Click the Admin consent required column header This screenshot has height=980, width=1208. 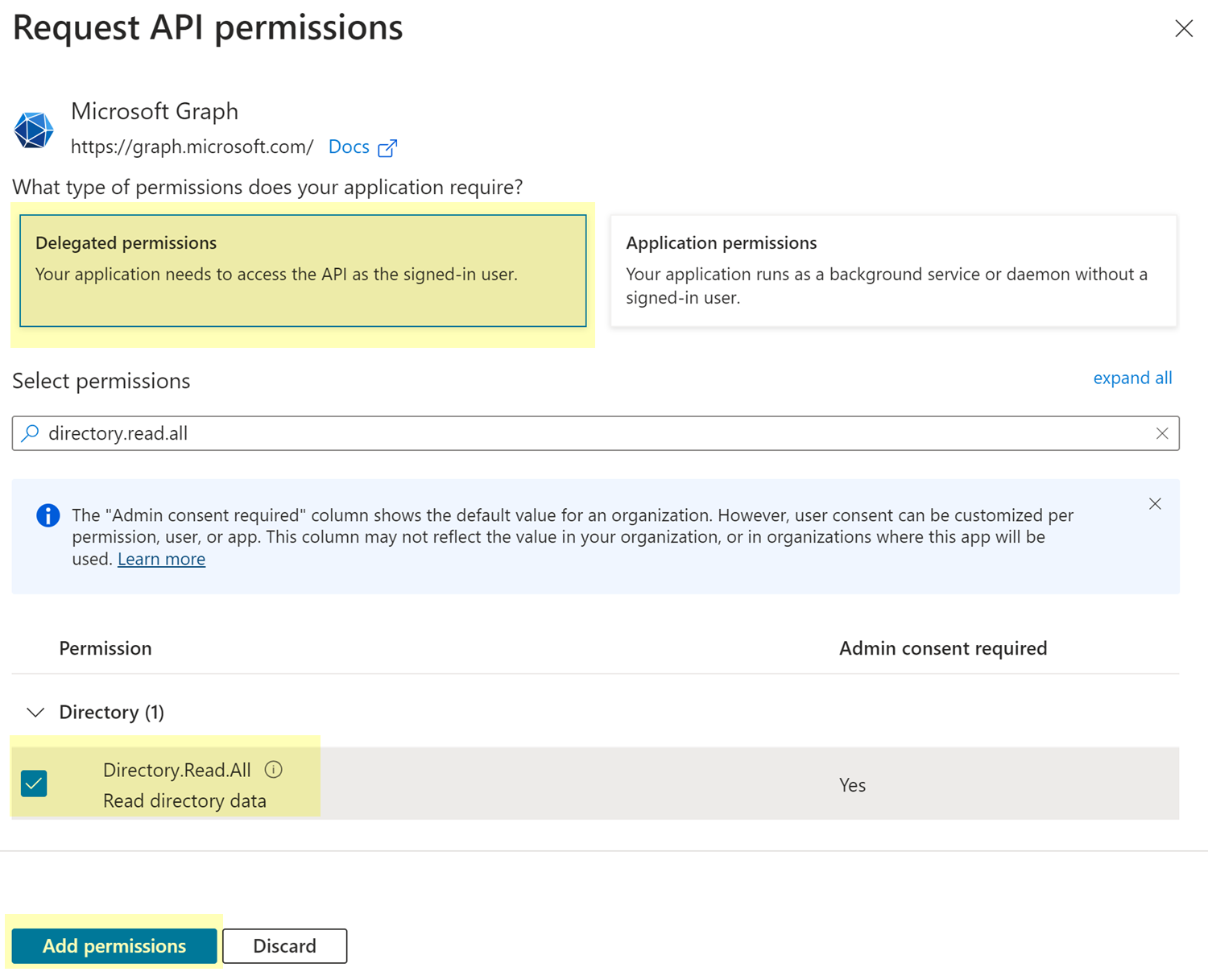942,648
